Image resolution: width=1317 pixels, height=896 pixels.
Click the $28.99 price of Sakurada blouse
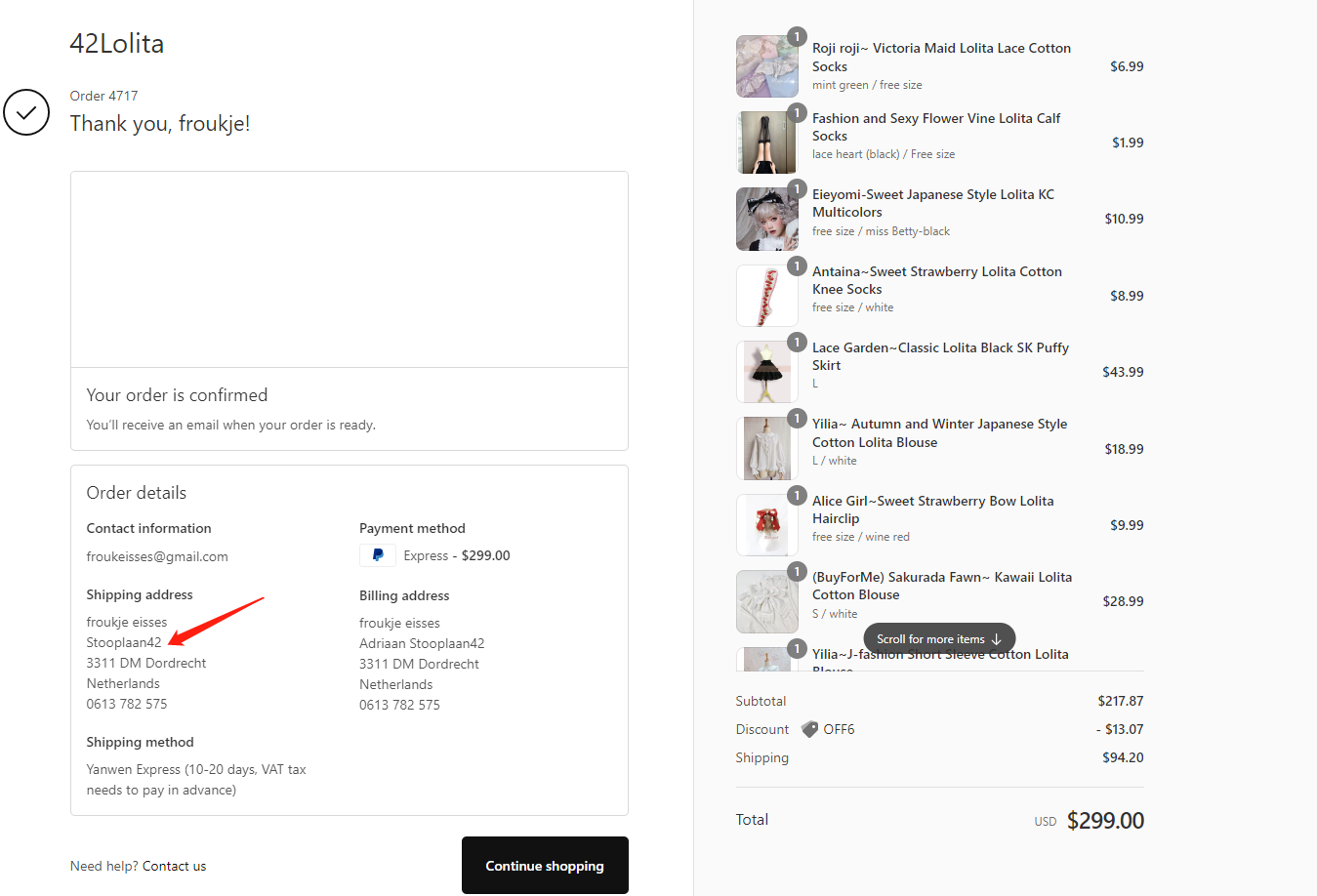pos(1123,601)
